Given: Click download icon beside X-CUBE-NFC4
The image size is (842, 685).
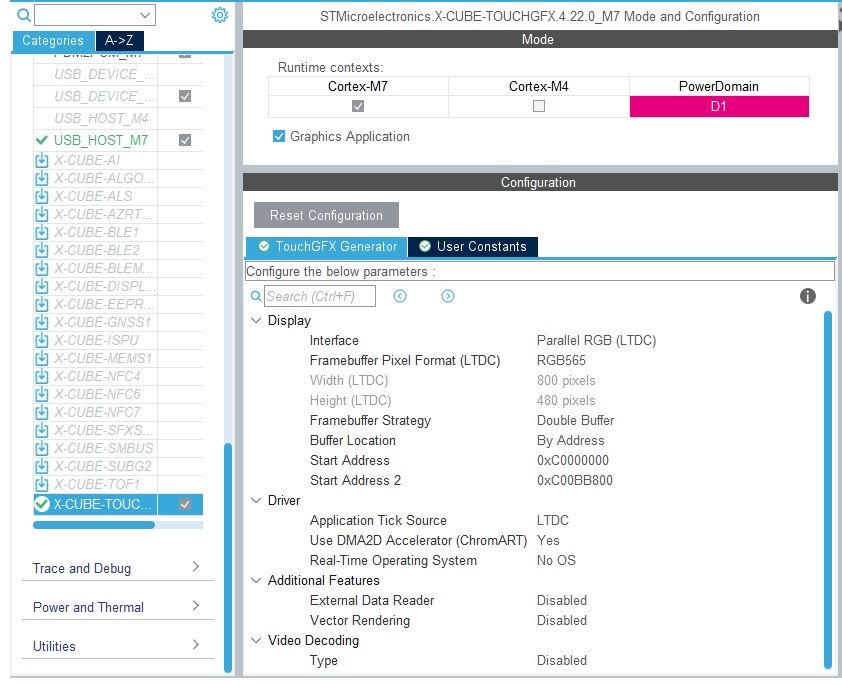Looking at the screenshot, I should click(41, 376).
